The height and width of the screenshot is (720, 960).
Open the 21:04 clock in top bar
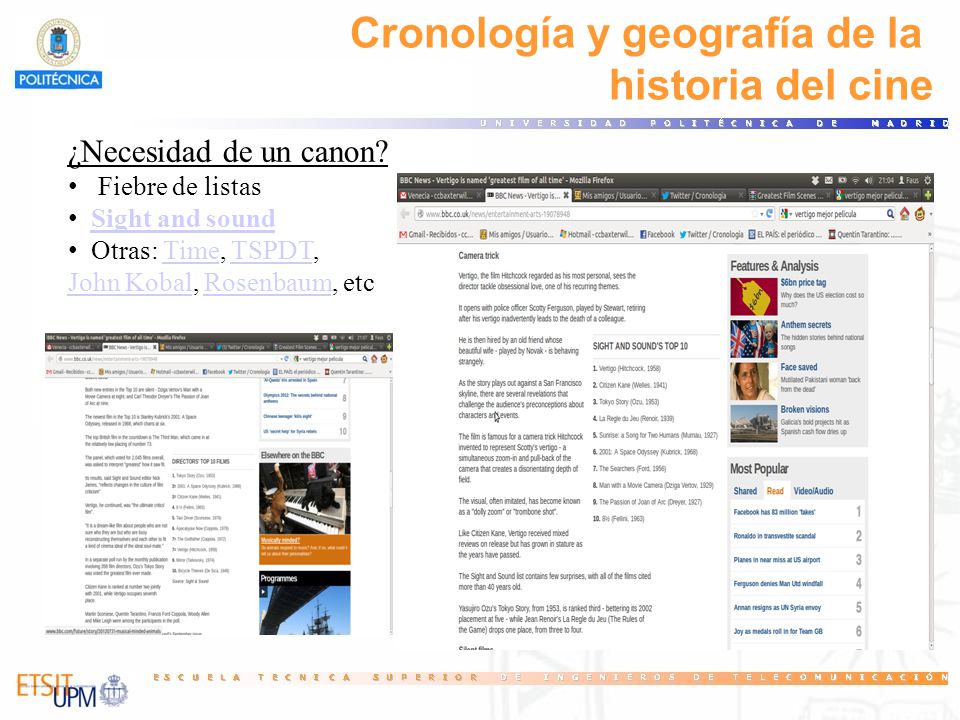pos(886,180)
